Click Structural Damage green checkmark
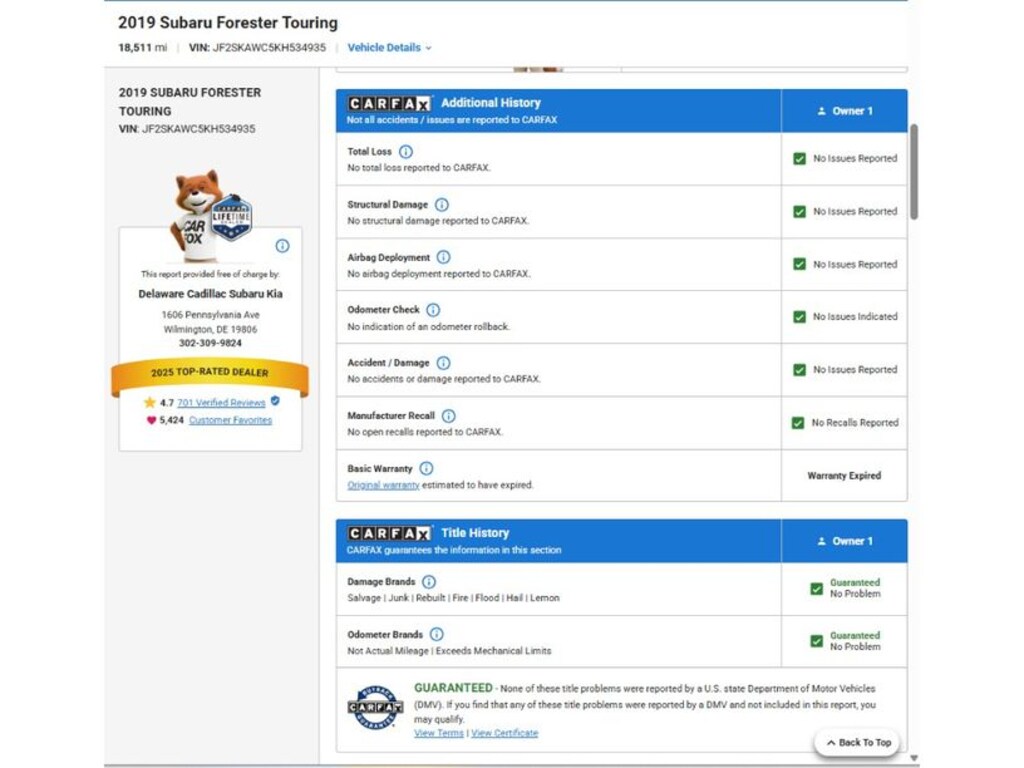 click(799, 212)
